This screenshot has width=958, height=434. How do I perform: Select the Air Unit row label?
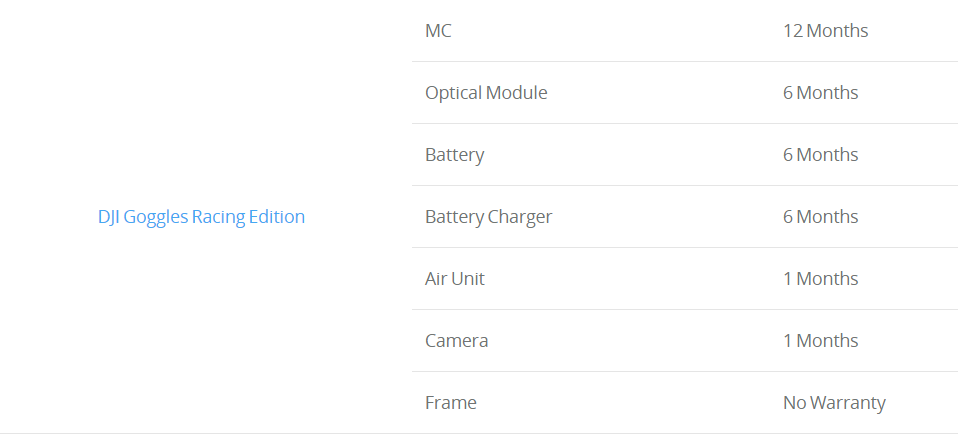pyautogui.click(x=455, y=279)
